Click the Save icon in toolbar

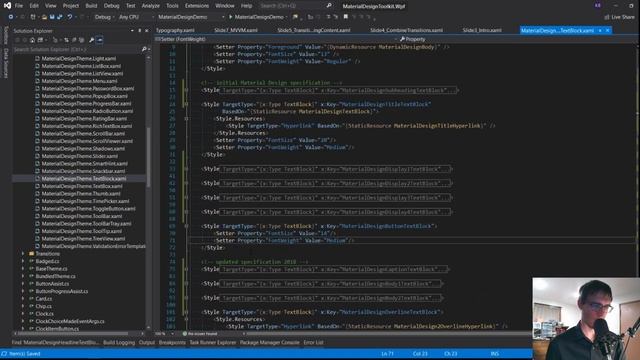click(52, 17)
